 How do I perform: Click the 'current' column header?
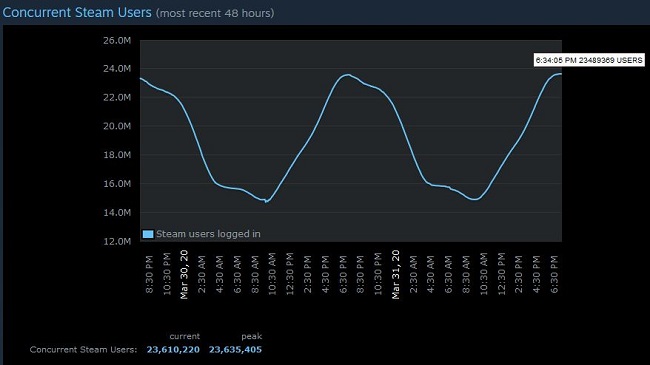(184, 336)
